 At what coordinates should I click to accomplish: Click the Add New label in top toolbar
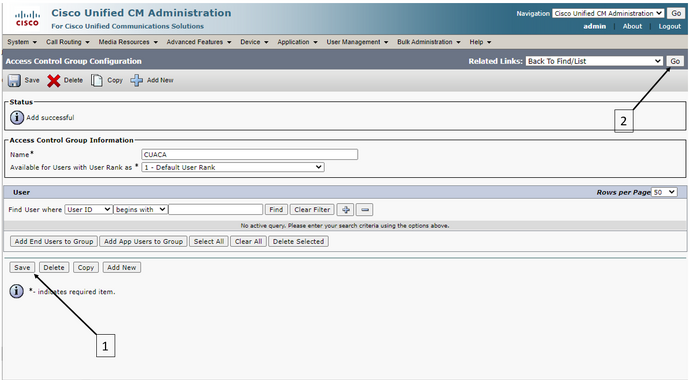click(160, 80)
